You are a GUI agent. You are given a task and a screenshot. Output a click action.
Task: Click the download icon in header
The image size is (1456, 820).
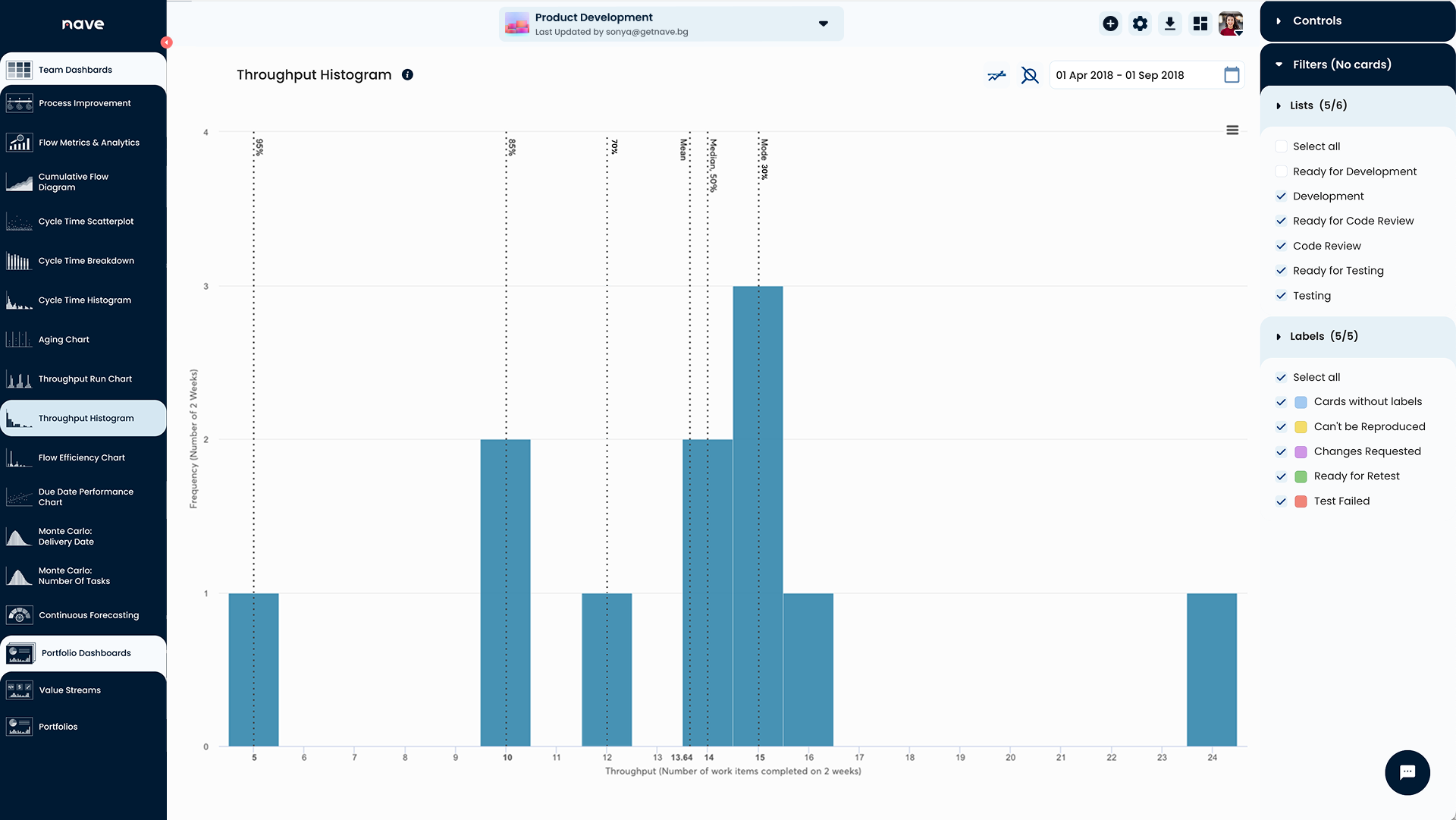coord(1170,24)
